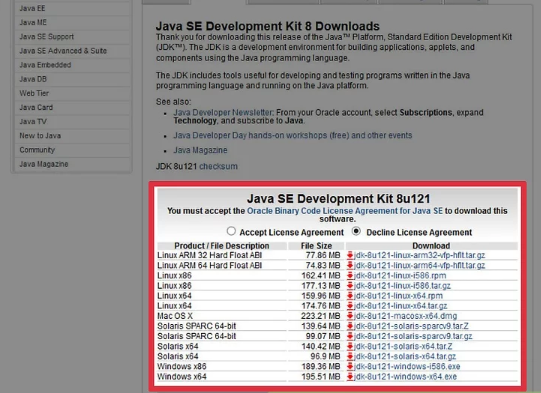Open Java ME in sidebar
This screenshot has width=541, height=393.
pyautogui.click(x=33, y=22)
